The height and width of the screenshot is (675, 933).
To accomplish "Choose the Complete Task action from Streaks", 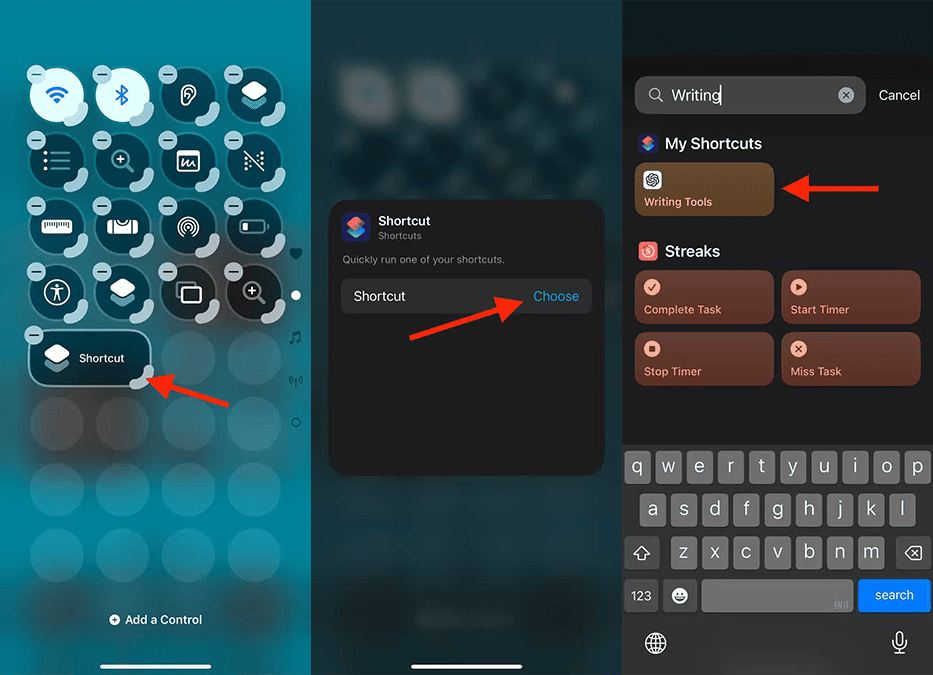I will [705, 297].
